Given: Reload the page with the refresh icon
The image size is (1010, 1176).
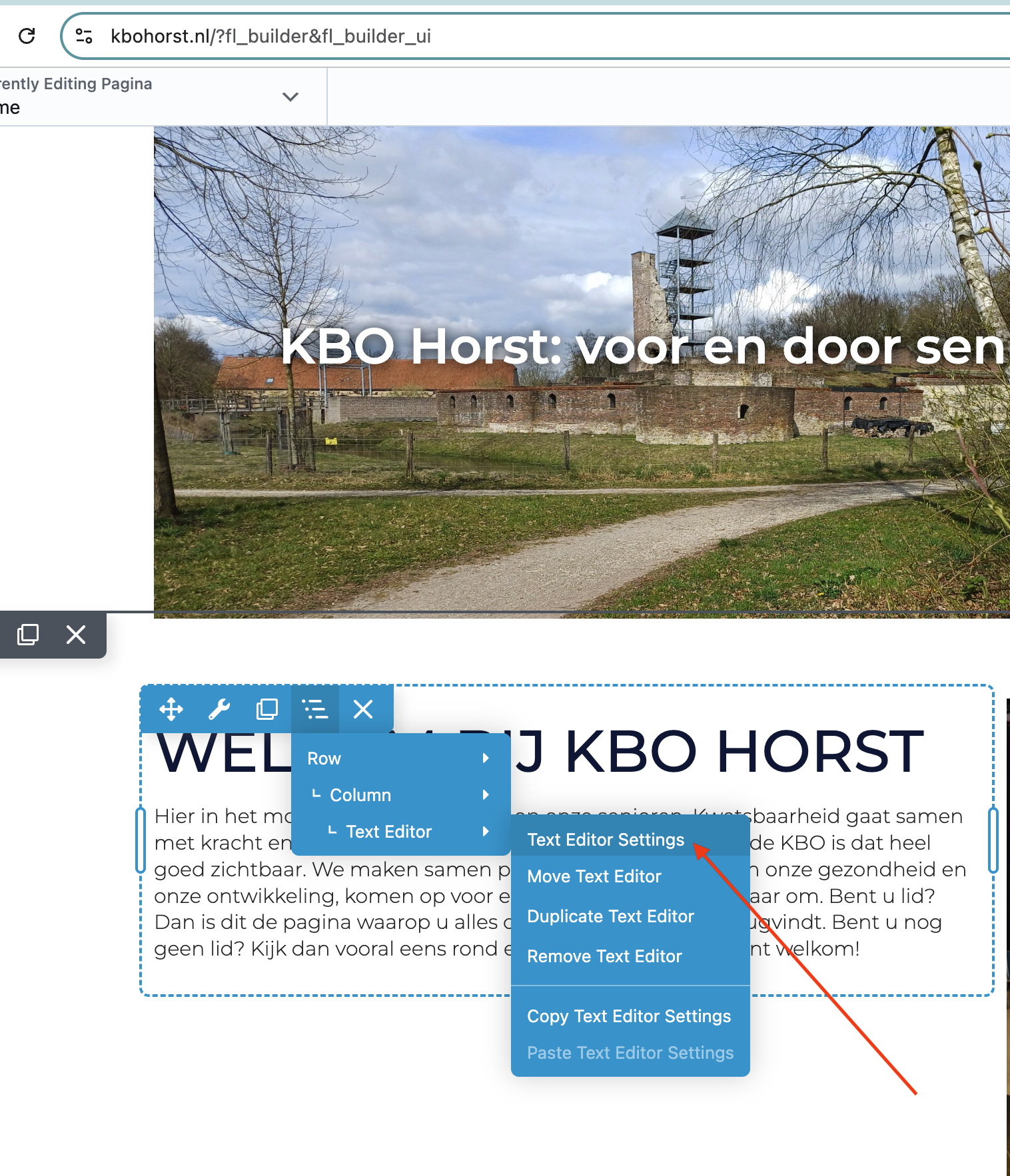Looking at the screenshot, I should pyautogui.click(x=27, y=36).
